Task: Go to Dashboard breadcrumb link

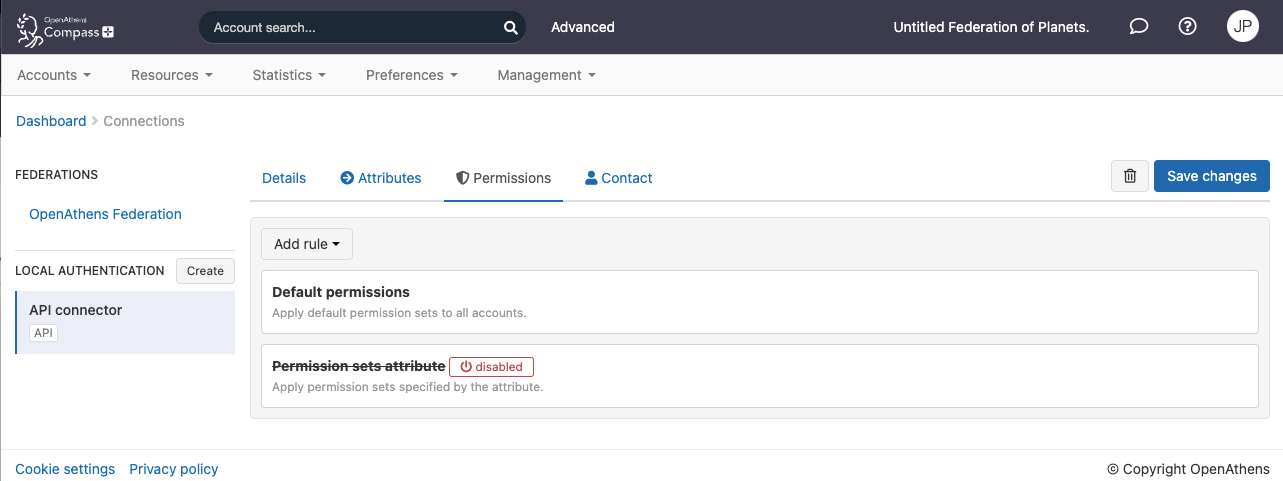Action: [51, 121]
